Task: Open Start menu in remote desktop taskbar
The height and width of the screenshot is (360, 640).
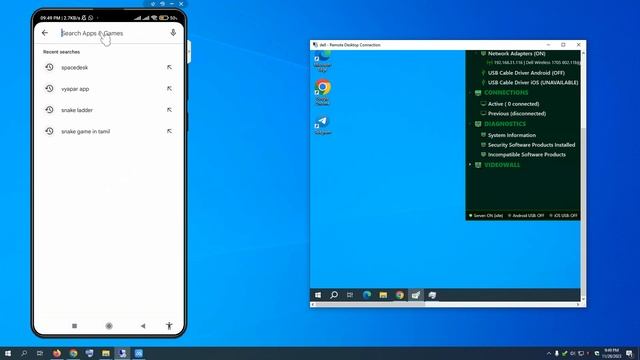Action: [318, 295]
